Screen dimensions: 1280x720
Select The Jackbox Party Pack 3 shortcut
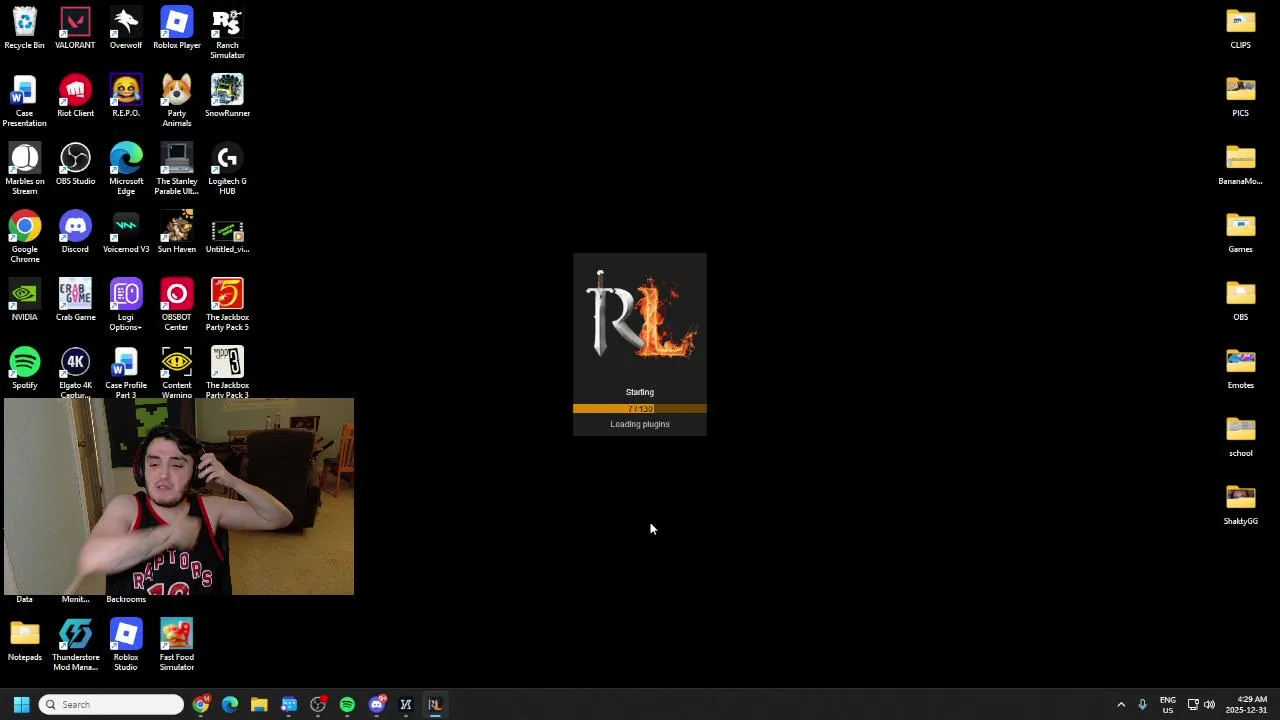tap(227, 371)
